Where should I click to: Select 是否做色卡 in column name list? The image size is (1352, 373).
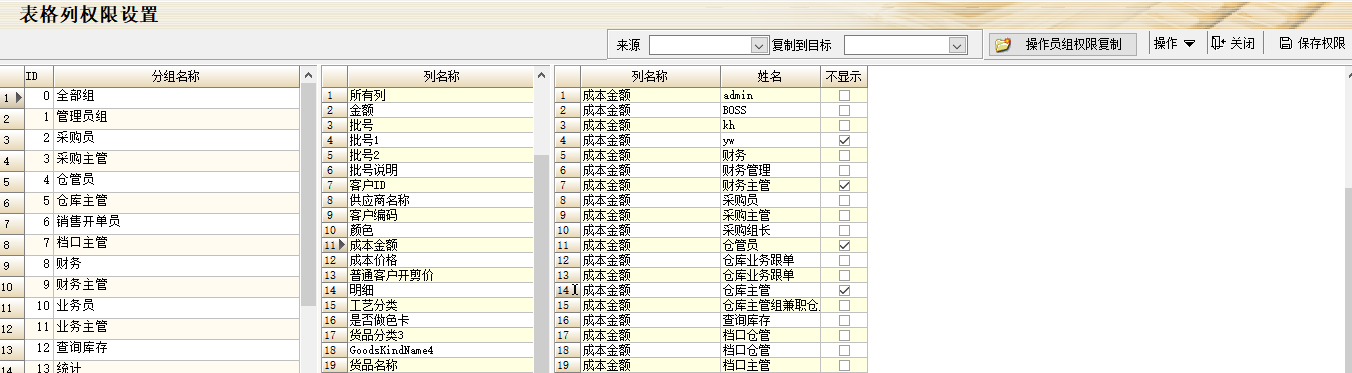441,320
